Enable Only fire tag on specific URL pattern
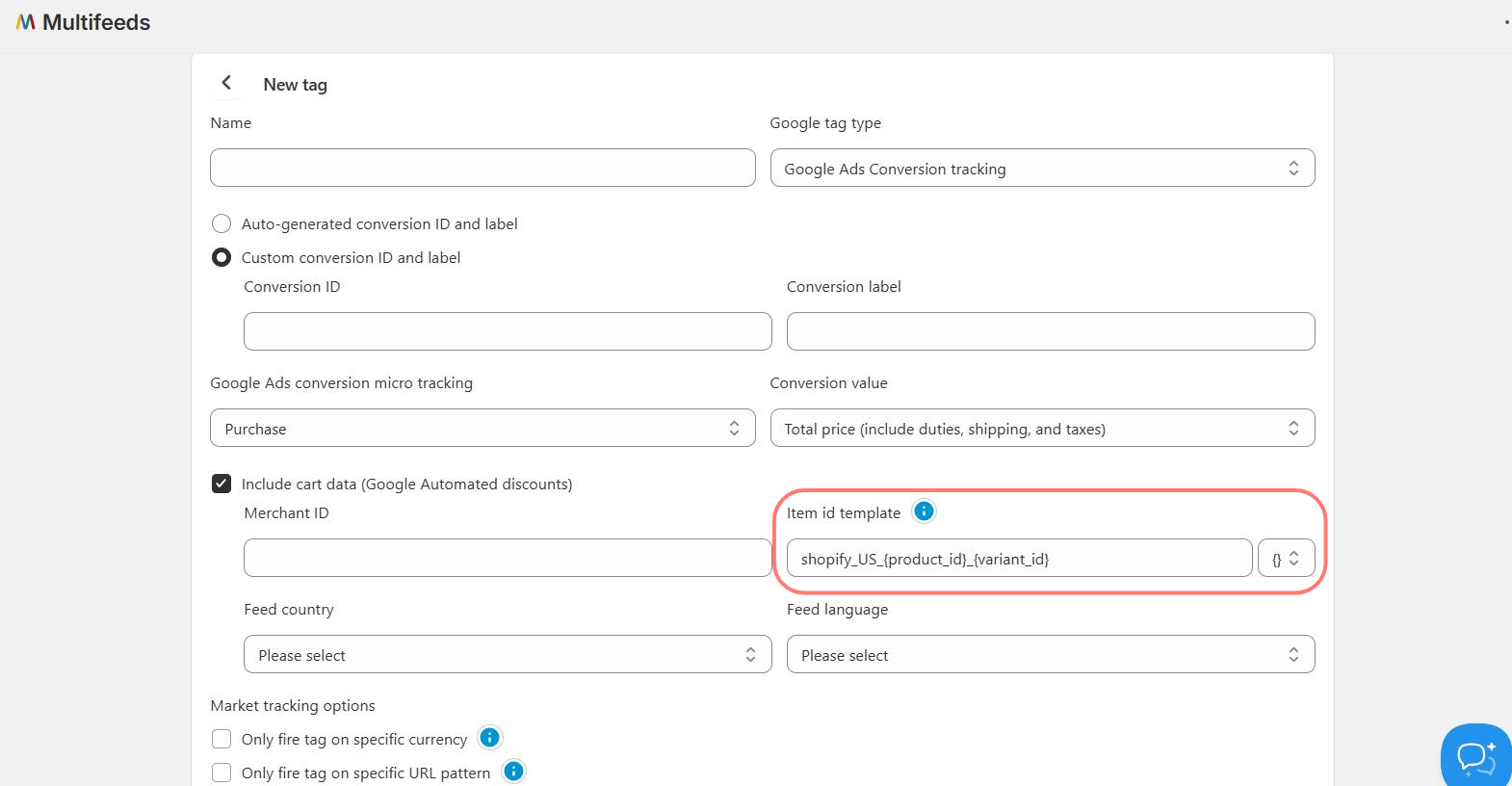 [x=222, y=773]
